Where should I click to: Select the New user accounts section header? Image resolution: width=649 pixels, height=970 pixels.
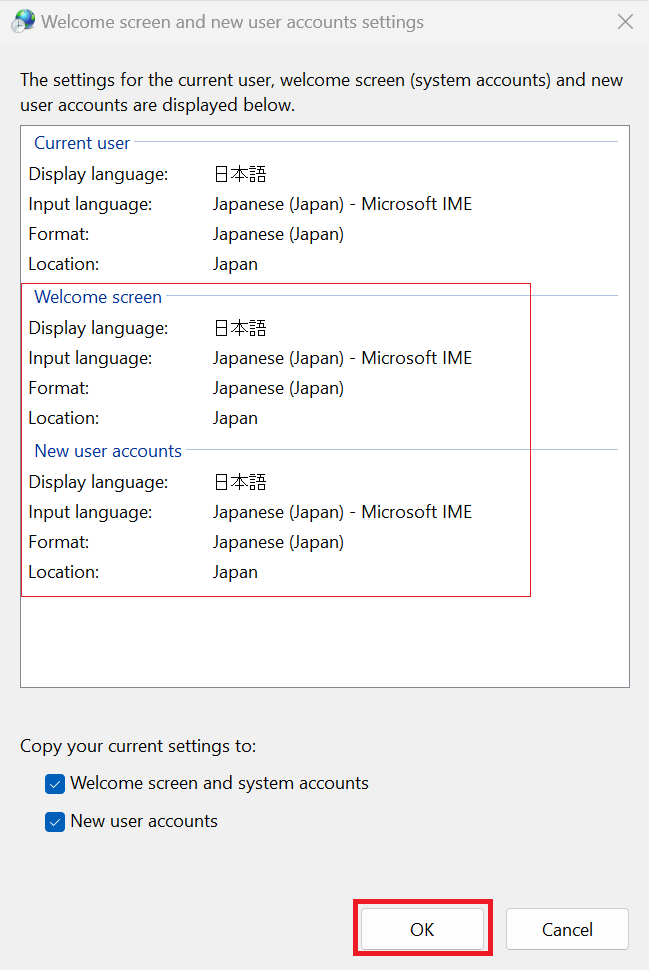[x=107, y=451]
